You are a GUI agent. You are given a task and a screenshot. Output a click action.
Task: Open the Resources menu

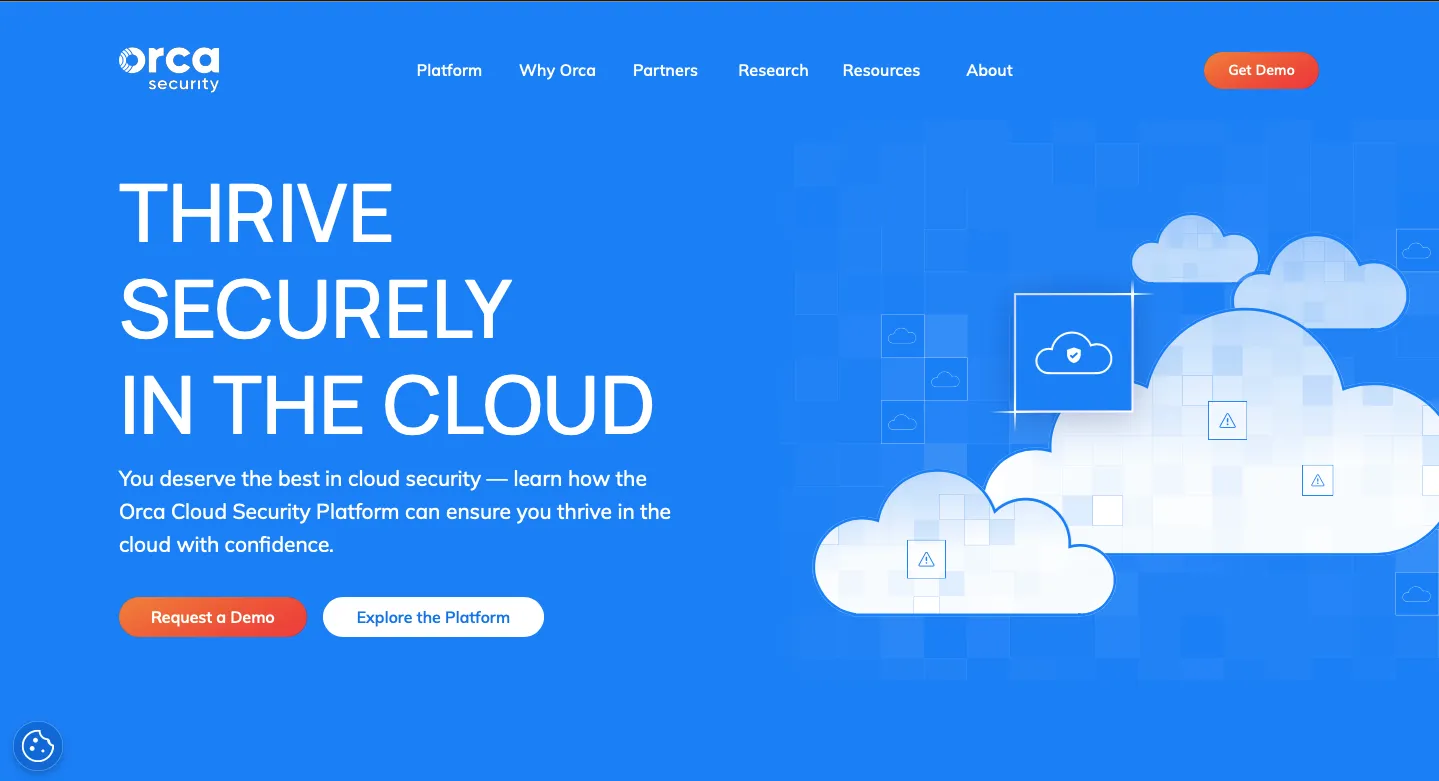pos(881,70)
